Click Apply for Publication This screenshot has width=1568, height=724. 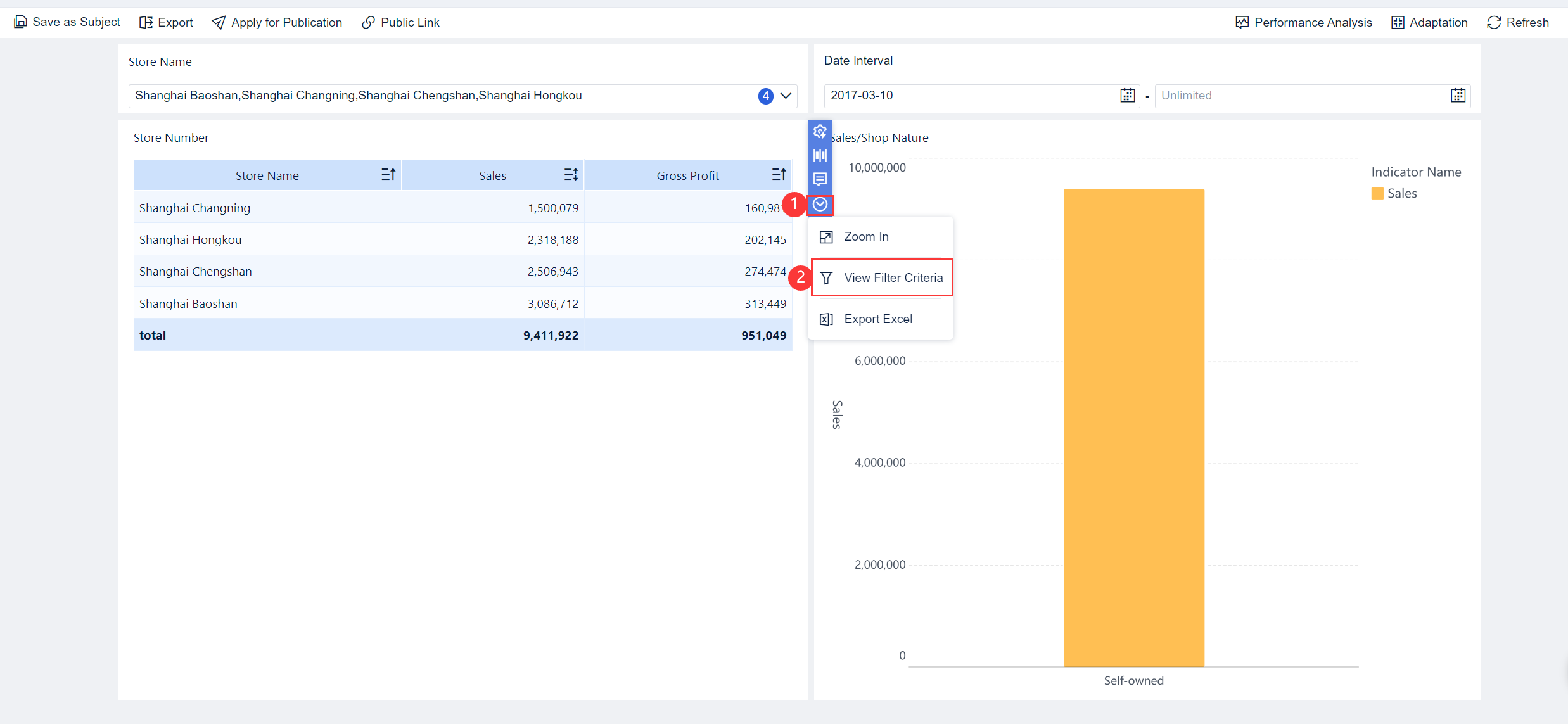point(277,22)
